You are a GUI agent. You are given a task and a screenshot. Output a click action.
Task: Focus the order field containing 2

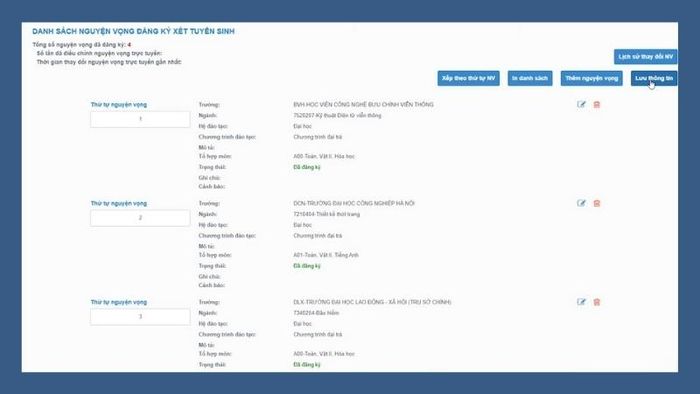pyautogui.click(x=140, y=218)
